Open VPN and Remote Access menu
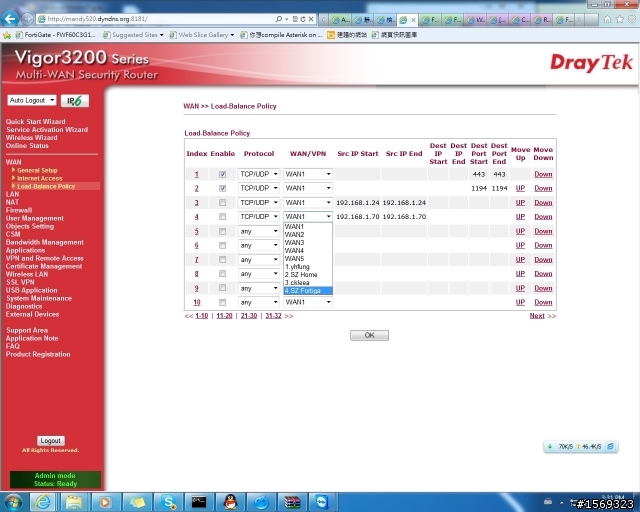The height and width of the screenshot is (512, 640). click(x=44, y=258)
